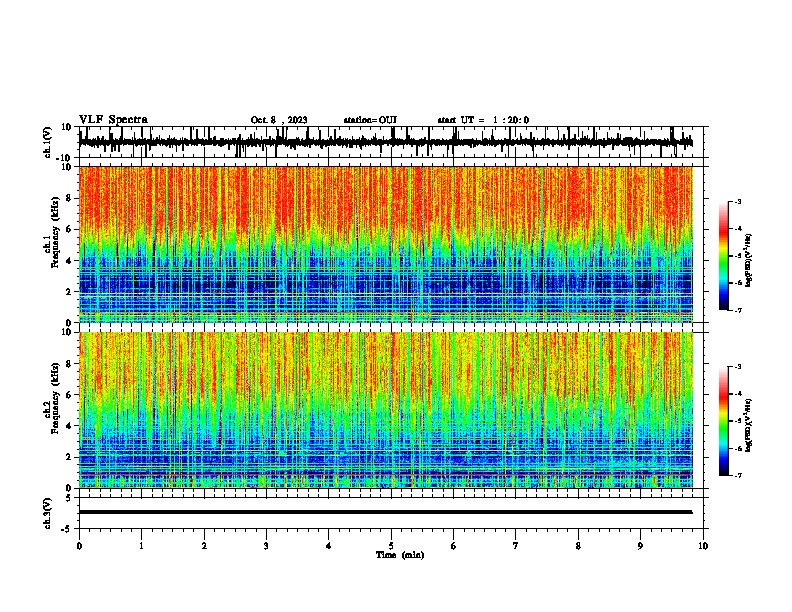Click the "6" kHz tick label of ch.2 spectrogram

point(69,395)
